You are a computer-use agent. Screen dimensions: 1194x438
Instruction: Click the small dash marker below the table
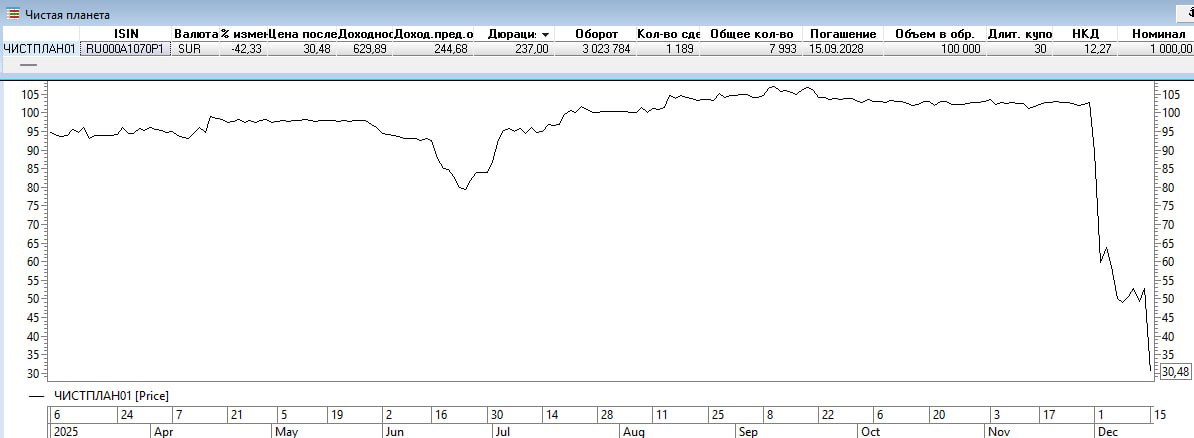28,64
